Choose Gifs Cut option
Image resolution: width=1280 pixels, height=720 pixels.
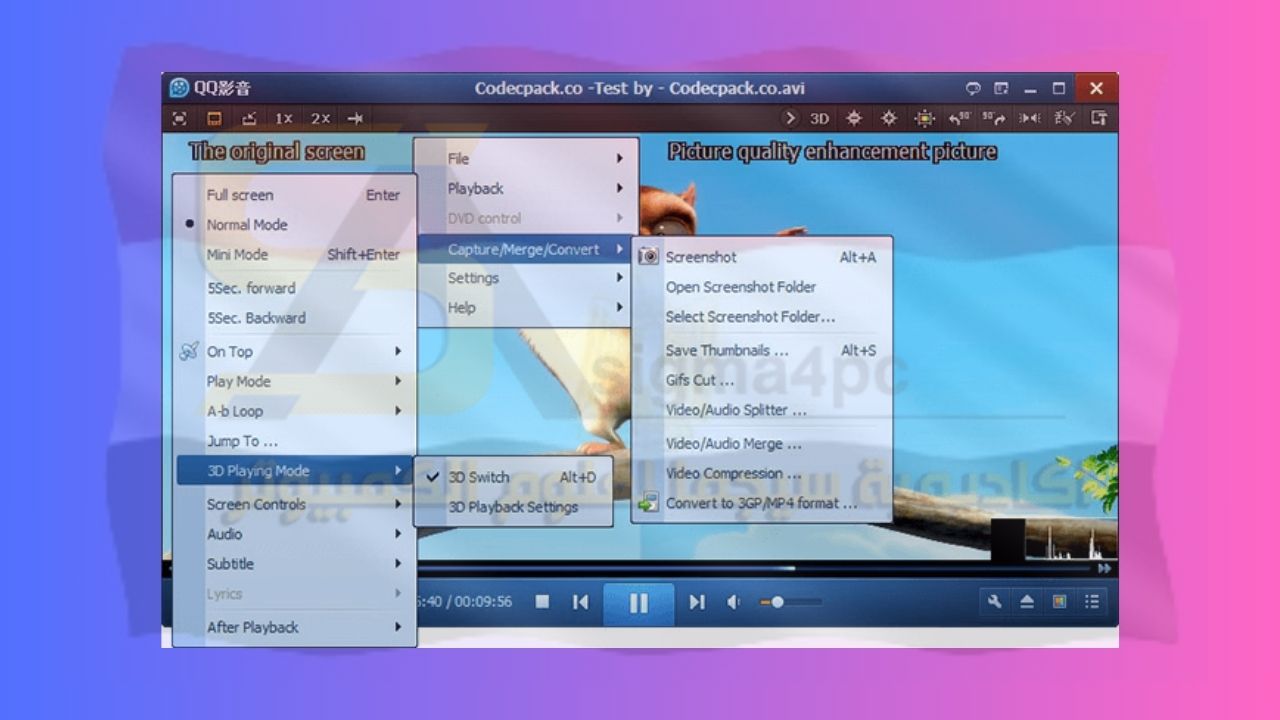[761, 380]
